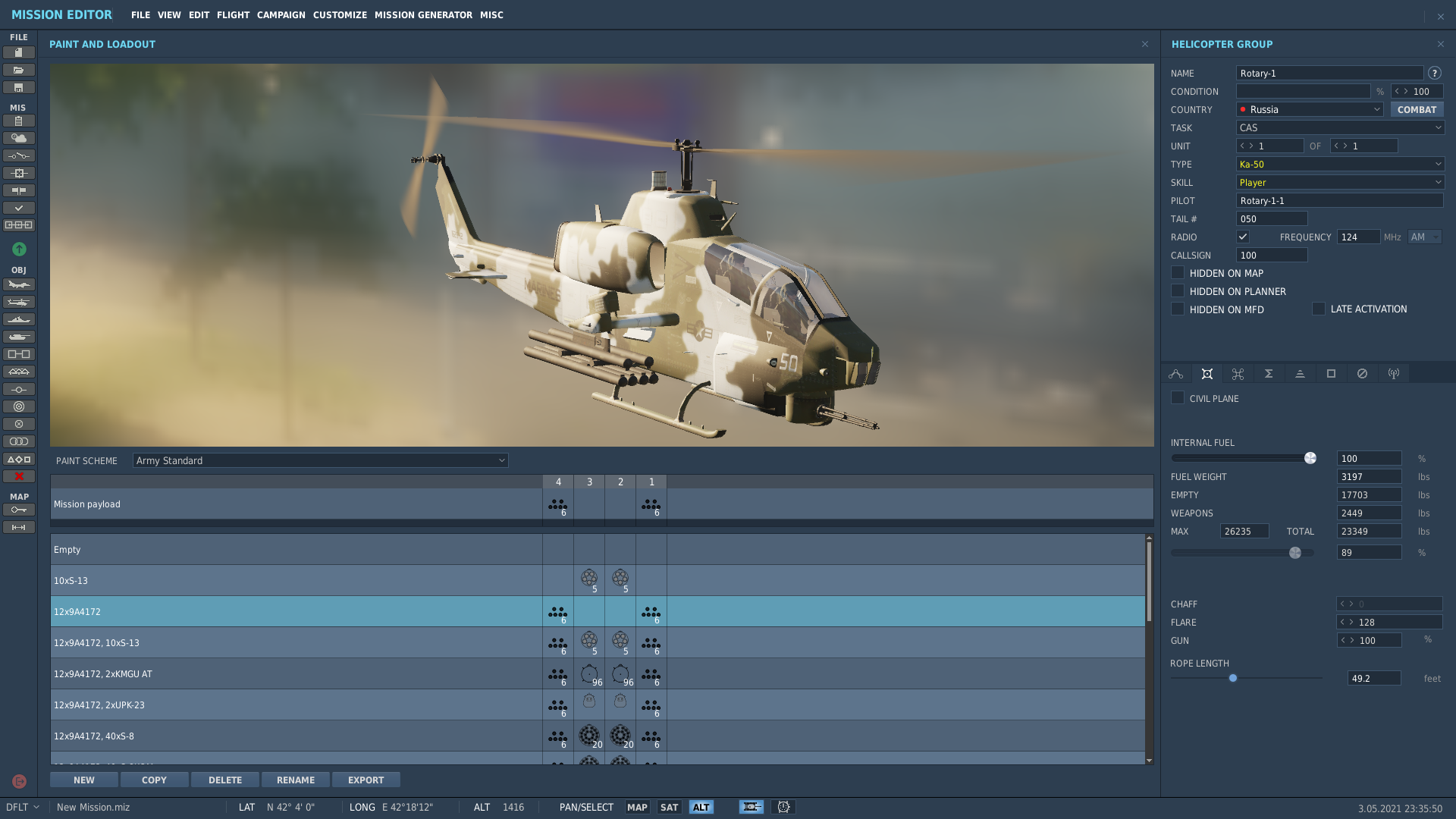The height and width of the screenshot is (819, 1456).
Task: Click the total weight percentage slider handle
Action: (1295, 553)
